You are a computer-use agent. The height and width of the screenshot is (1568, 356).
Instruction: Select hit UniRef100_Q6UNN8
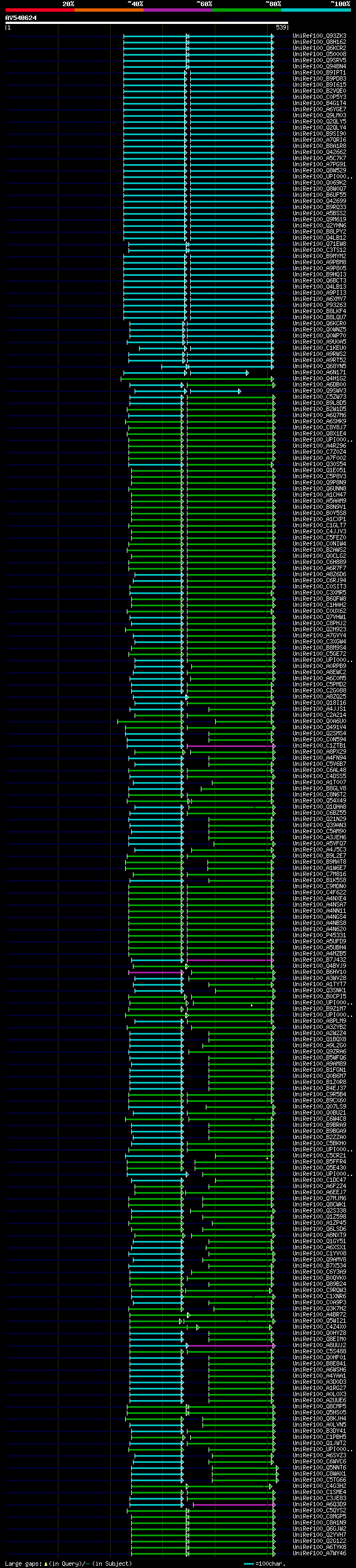319,489
